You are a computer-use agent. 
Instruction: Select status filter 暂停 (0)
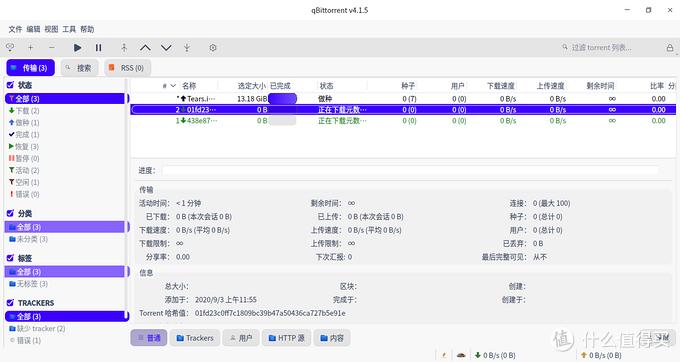24,158
